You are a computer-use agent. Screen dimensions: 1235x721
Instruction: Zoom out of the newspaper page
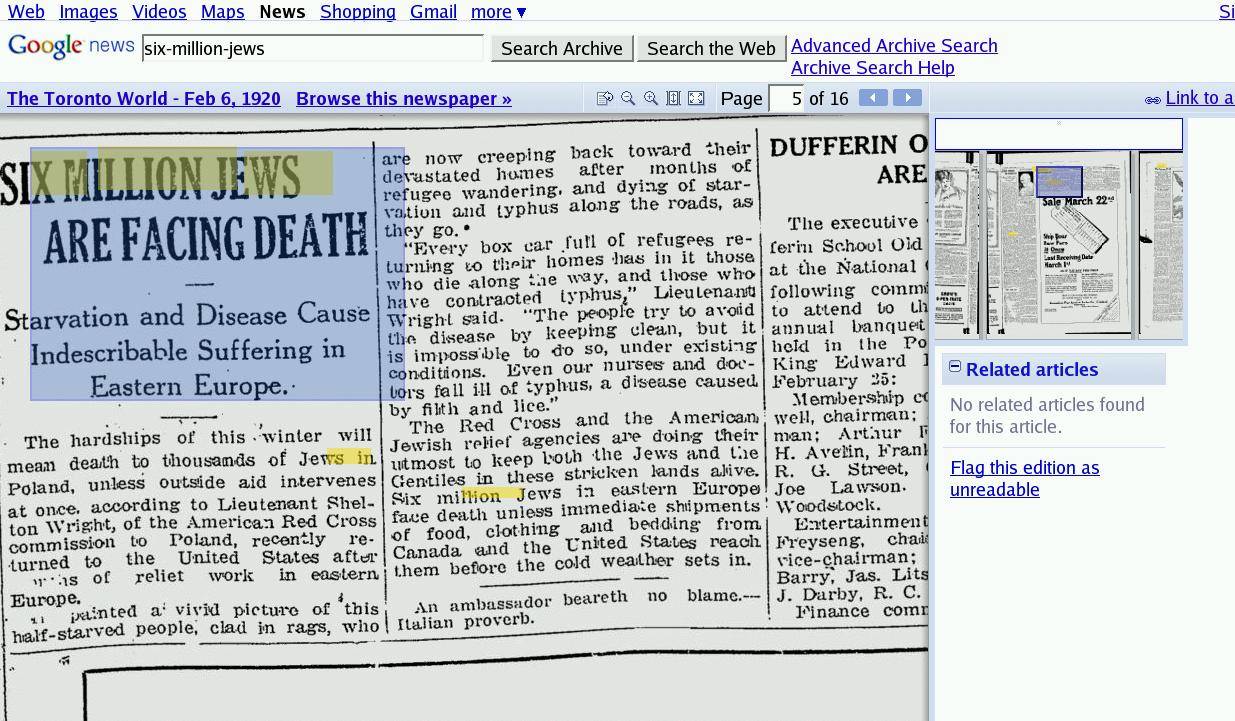pos(628,98)
